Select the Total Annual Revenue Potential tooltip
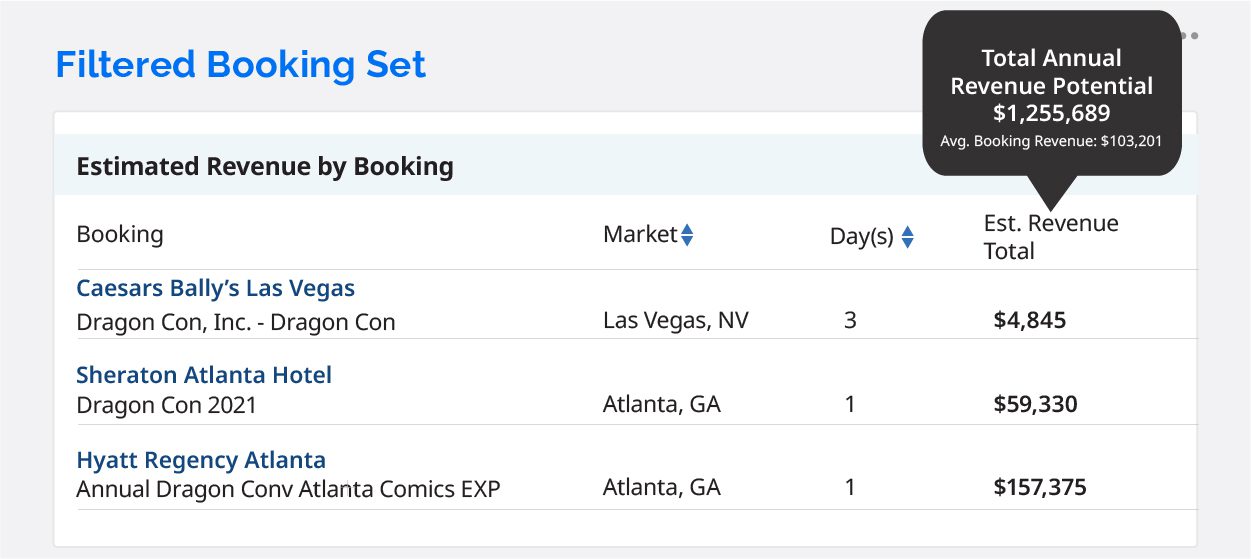Screen dimensions: 1251x559 1051,93
